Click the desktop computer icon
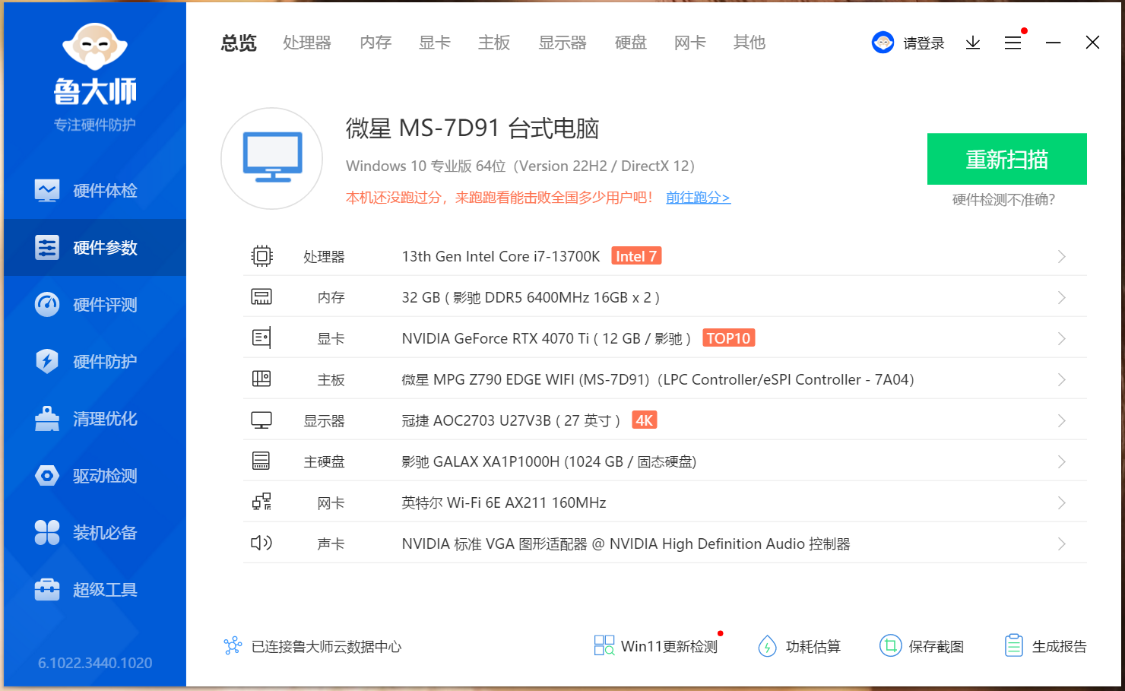Viewport: 1125px width, 691px height. [272, 158]
